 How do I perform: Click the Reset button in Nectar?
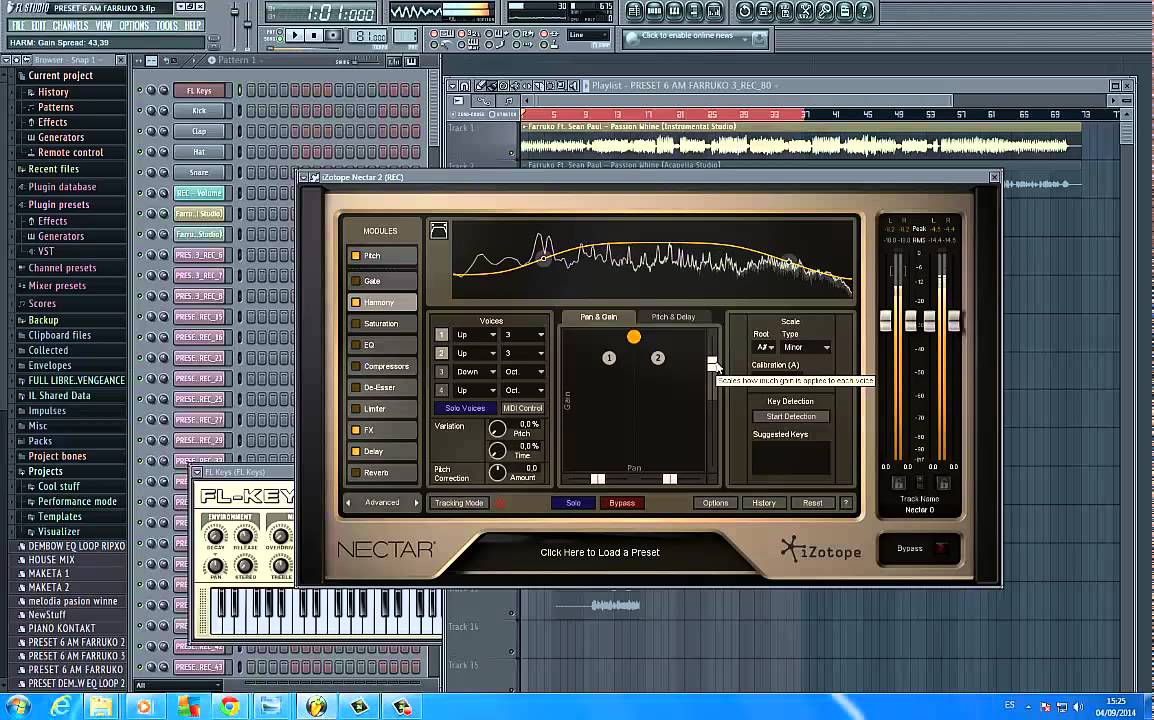pyautogui.click(x=813, y=503)
